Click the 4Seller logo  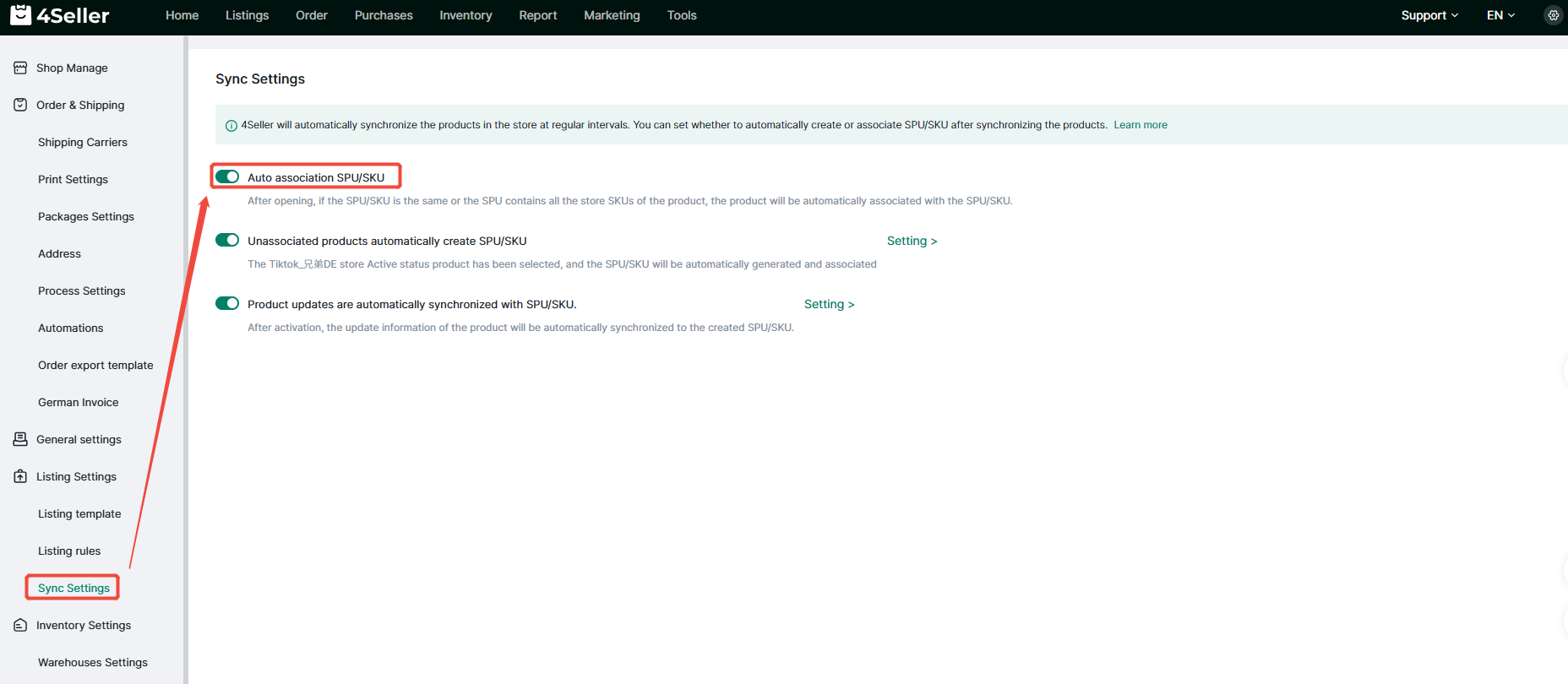60,15
